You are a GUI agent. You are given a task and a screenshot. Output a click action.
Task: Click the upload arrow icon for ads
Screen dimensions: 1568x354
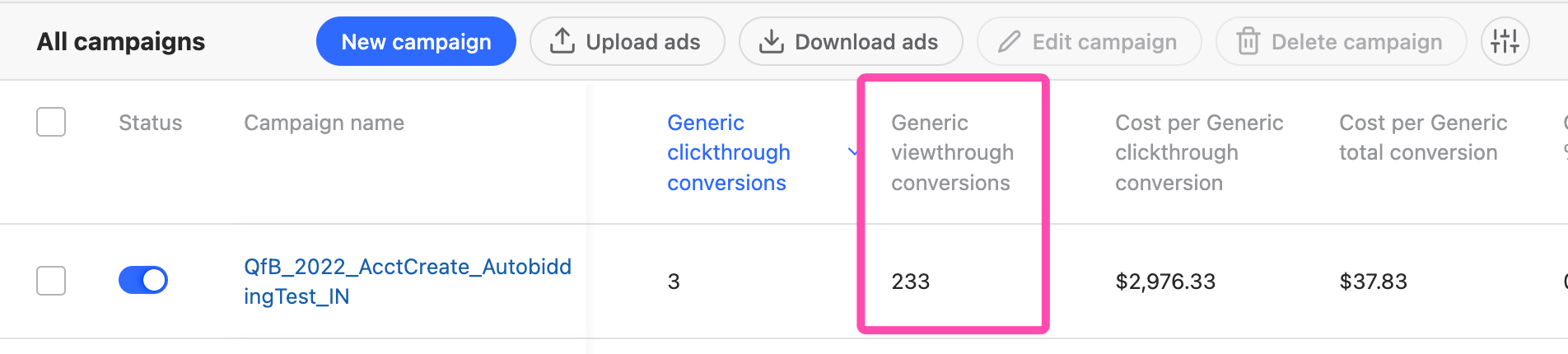(562, 41)
